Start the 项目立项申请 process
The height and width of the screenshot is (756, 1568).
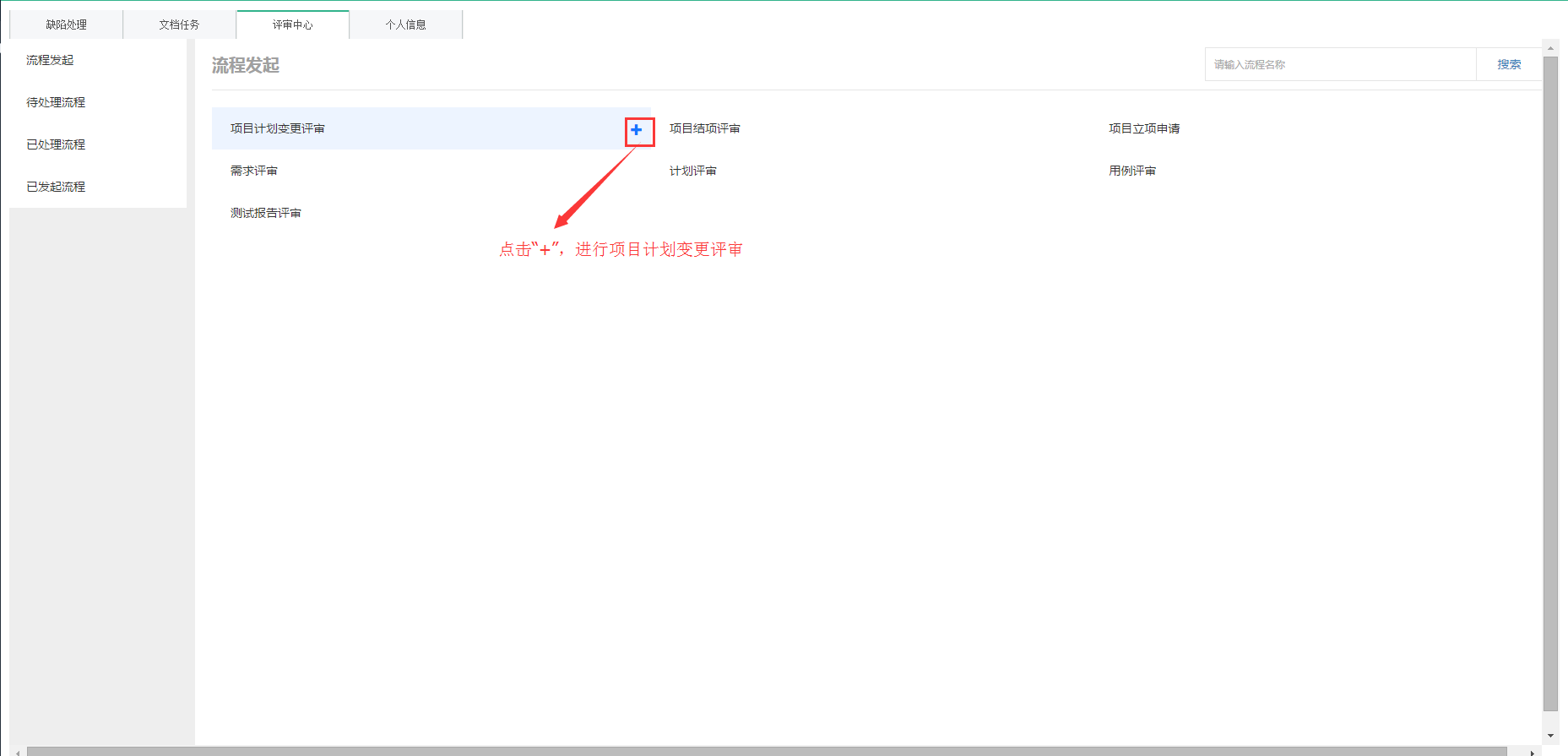pos(1143,128)
